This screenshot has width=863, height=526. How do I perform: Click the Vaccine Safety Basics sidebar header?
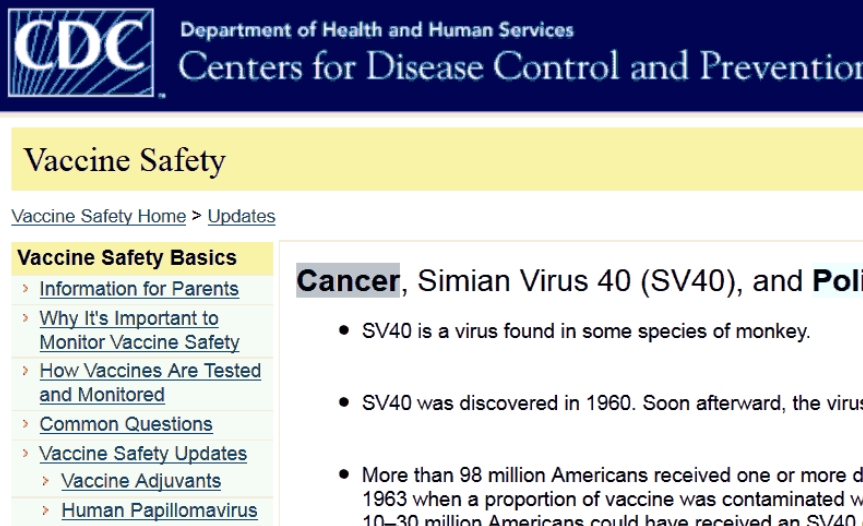click(142, 258)
